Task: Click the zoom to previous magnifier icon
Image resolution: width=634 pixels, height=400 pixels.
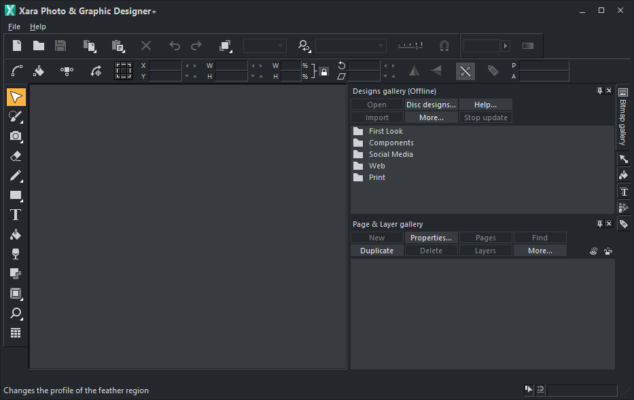Action: coord(304,46)
